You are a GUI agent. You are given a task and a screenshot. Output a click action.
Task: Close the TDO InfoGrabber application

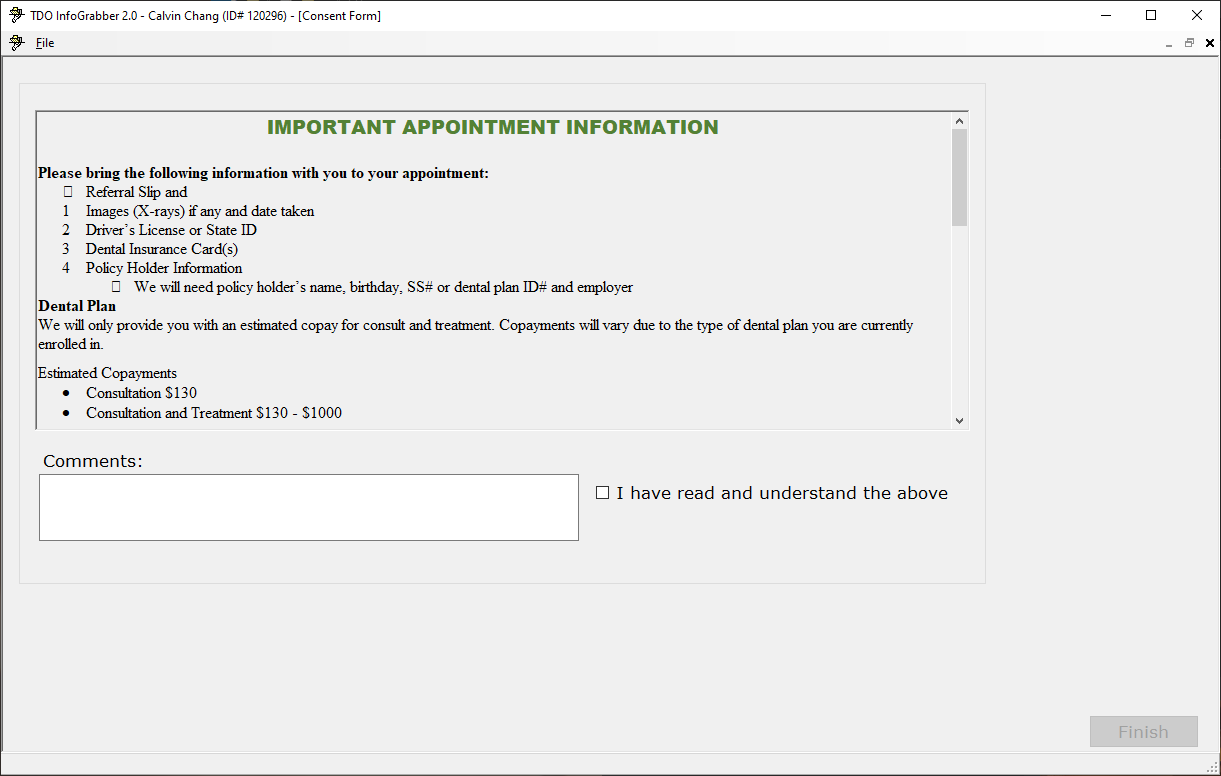point(1197,15)
